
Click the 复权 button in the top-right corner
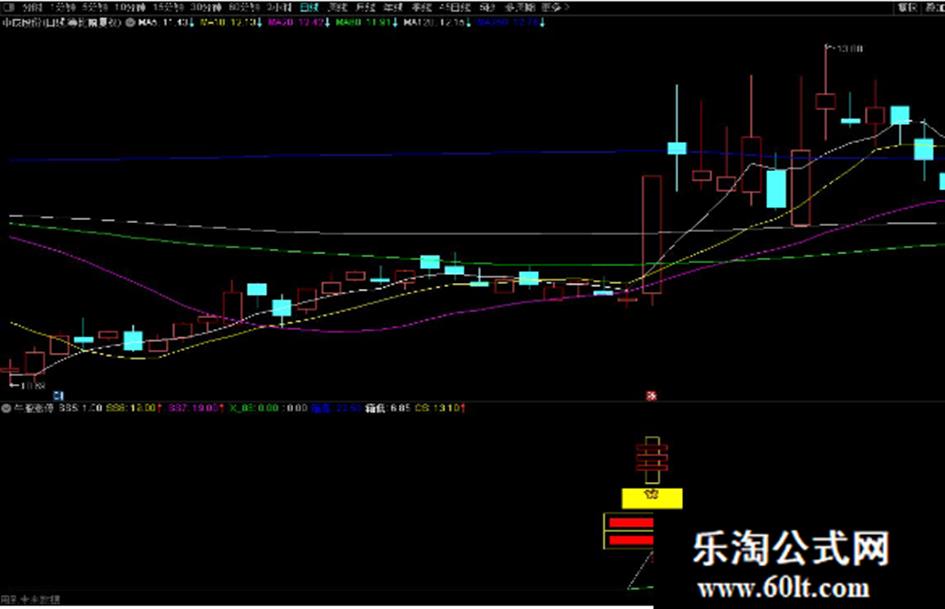pos(907,7)
